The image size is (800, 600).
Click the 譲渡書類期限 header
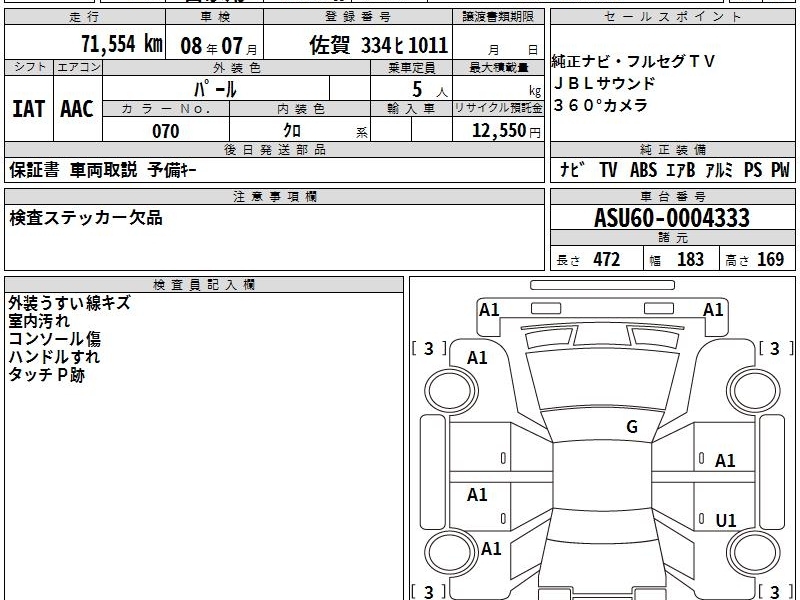498,17
